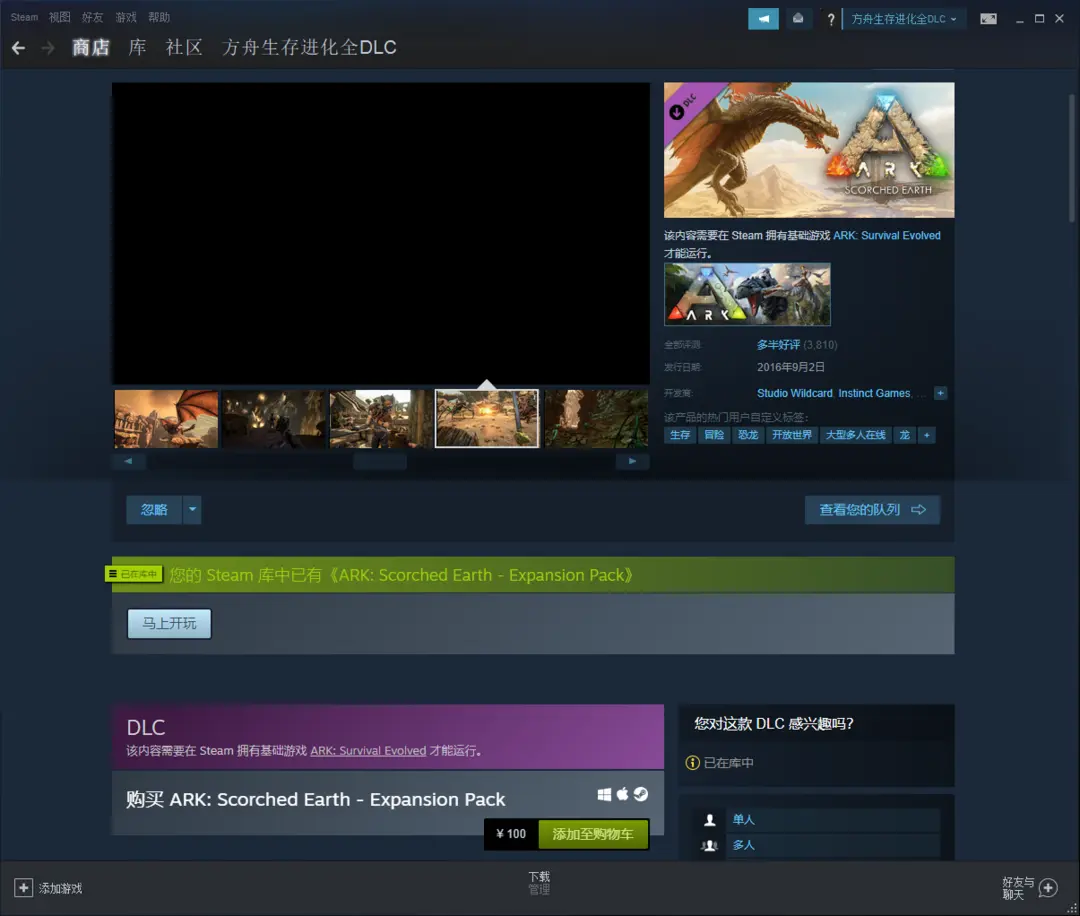Image resolution: width=1080 pixels, height=916 pixels.
Task: Expand the 忽略 dropdown arrow
Action: coord(192,510)
